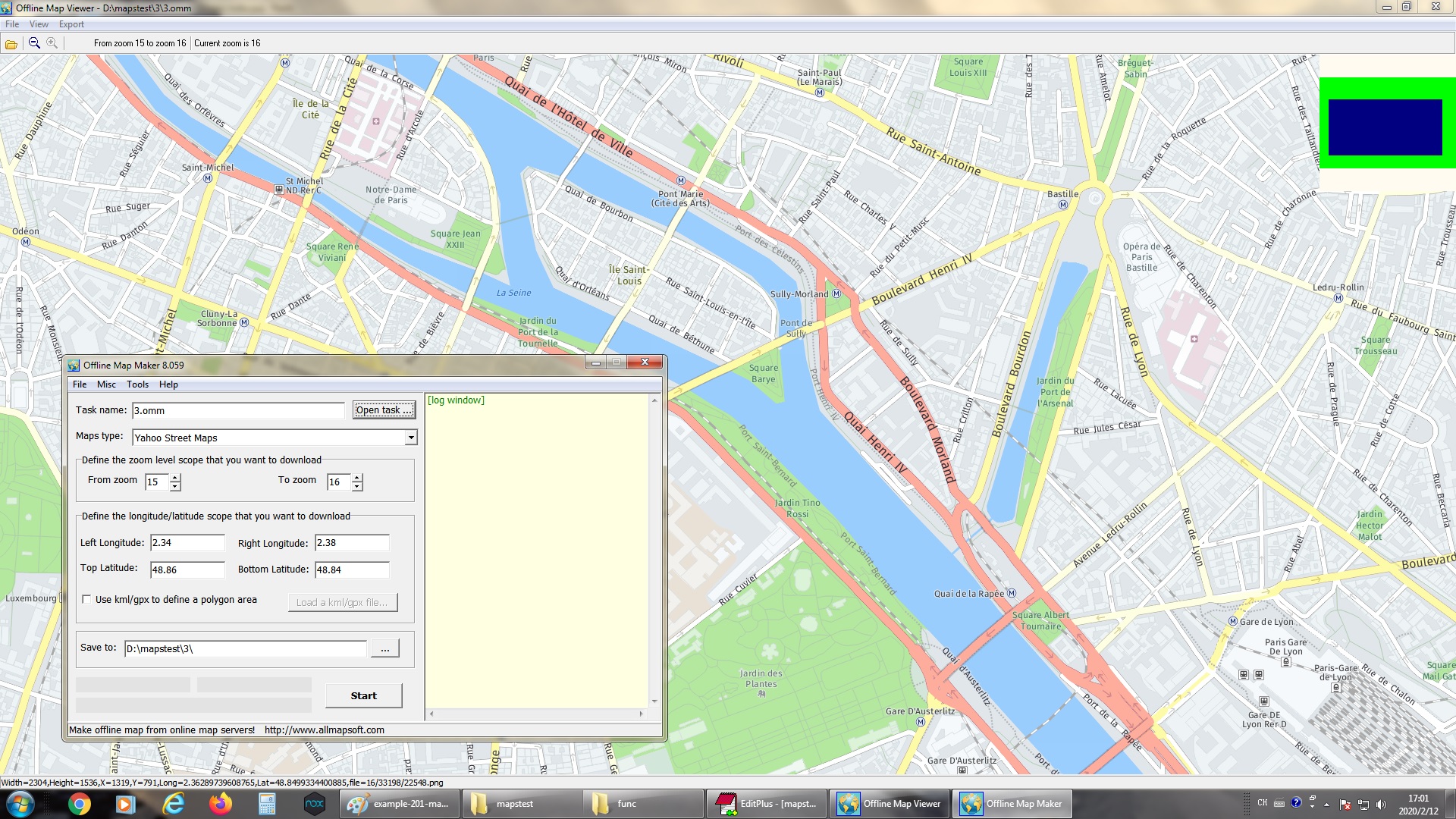
Task: Show hidden tray icons arrow
Action: coord(1326,805)
